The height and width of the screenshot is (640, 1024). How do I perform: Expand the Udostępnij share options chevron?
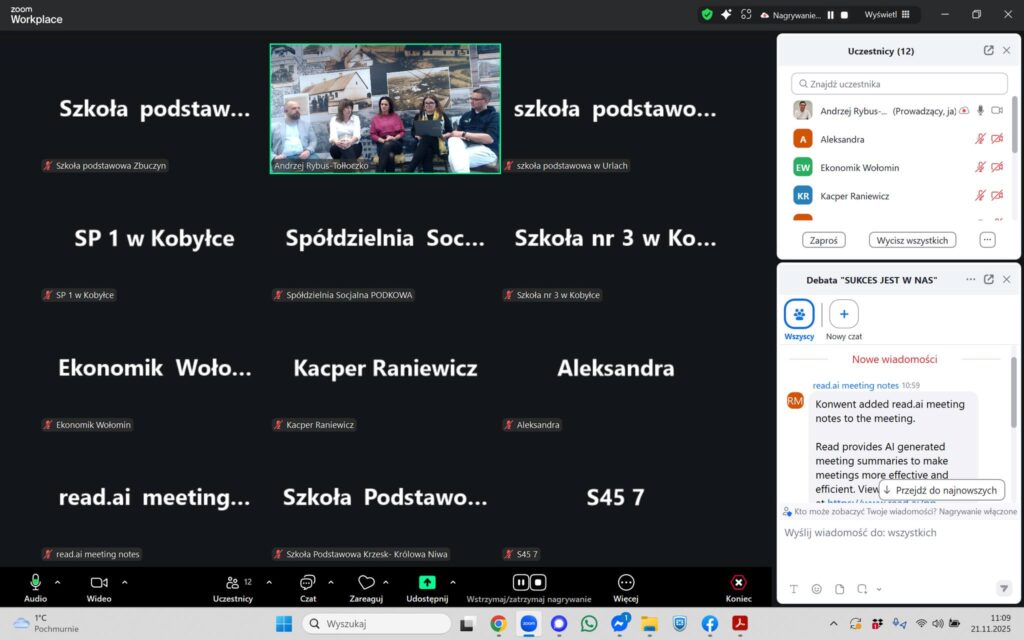(452, 582)
